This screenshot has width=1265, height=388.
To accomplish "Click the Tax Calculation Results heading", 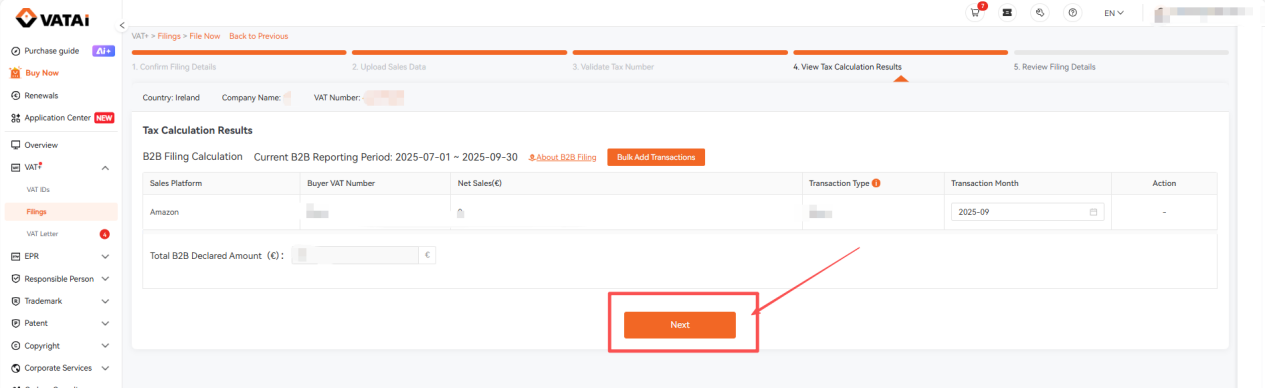I will 198,130.
